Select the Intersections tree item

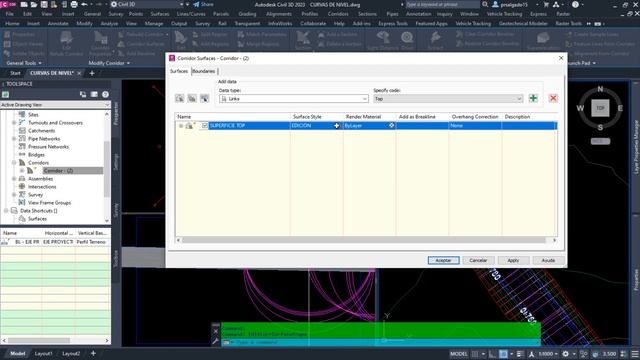point(42,187)
